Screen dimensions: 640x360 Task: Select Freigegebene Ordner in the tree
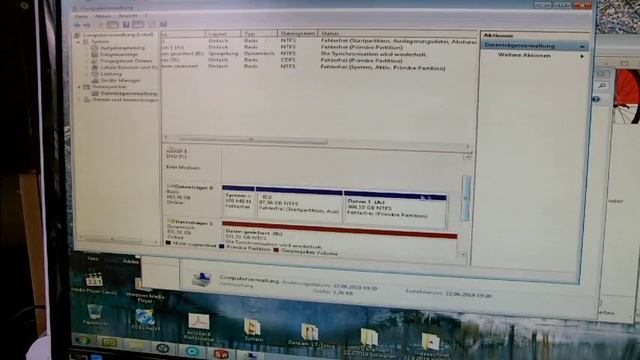[126, 61]
